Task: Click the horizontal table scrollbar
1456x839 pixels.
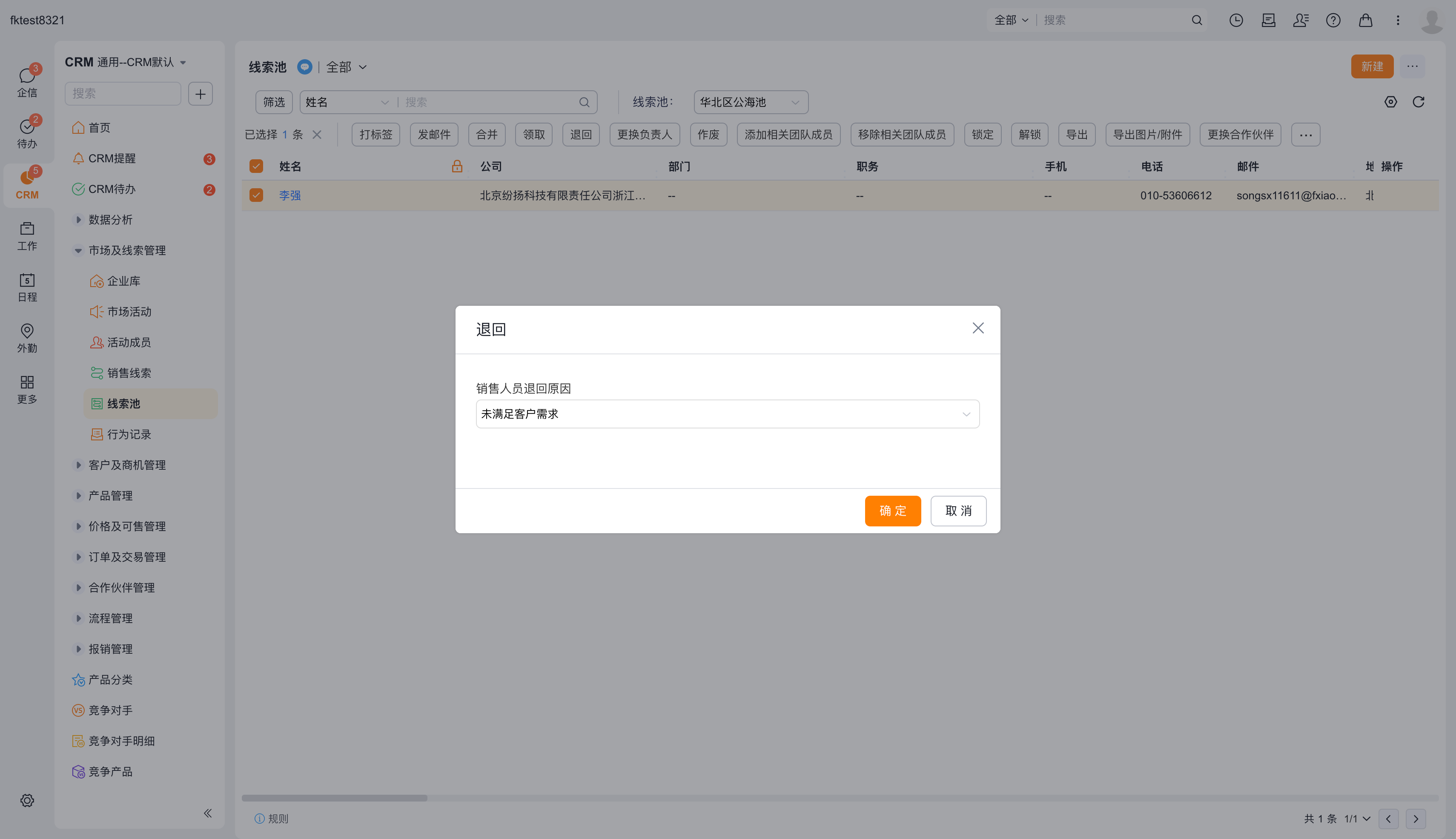Action: click(x=334, y=798)
